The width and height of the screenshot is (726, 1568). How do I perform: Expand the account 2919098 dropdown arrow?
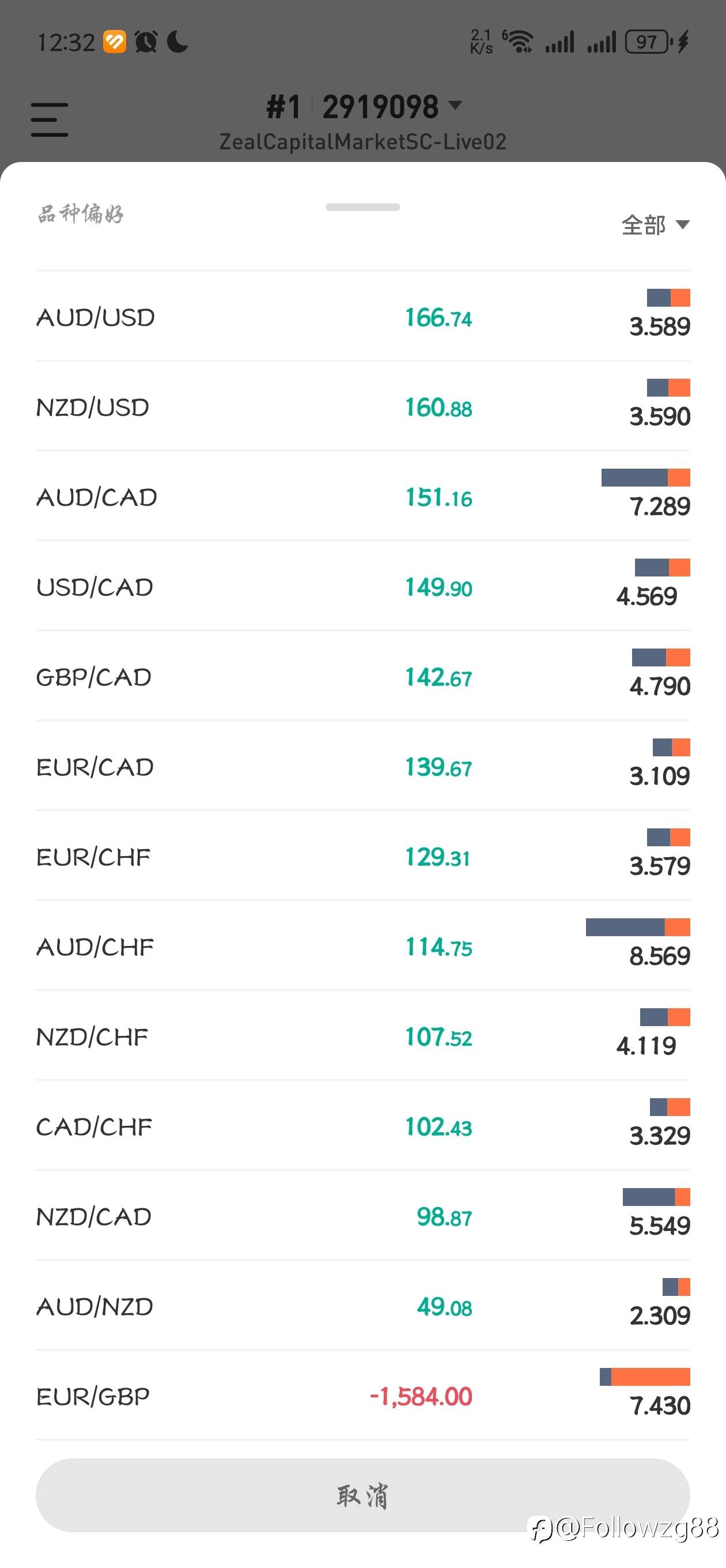point(455,106)
